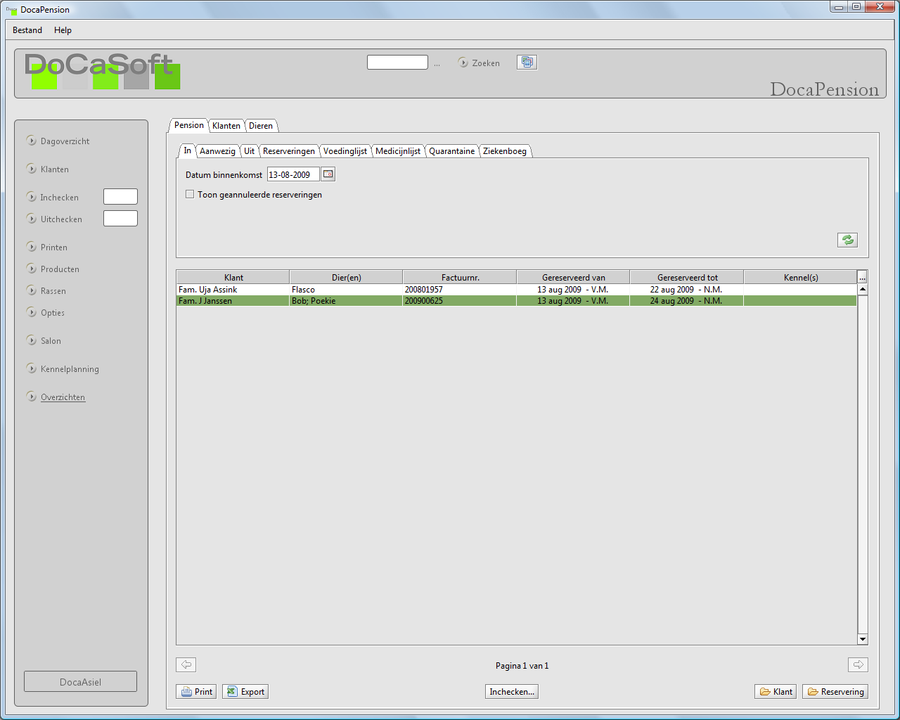This screenshot has height=720, width=900.
Task: Click the green refresh icon button
Action: 847,239
